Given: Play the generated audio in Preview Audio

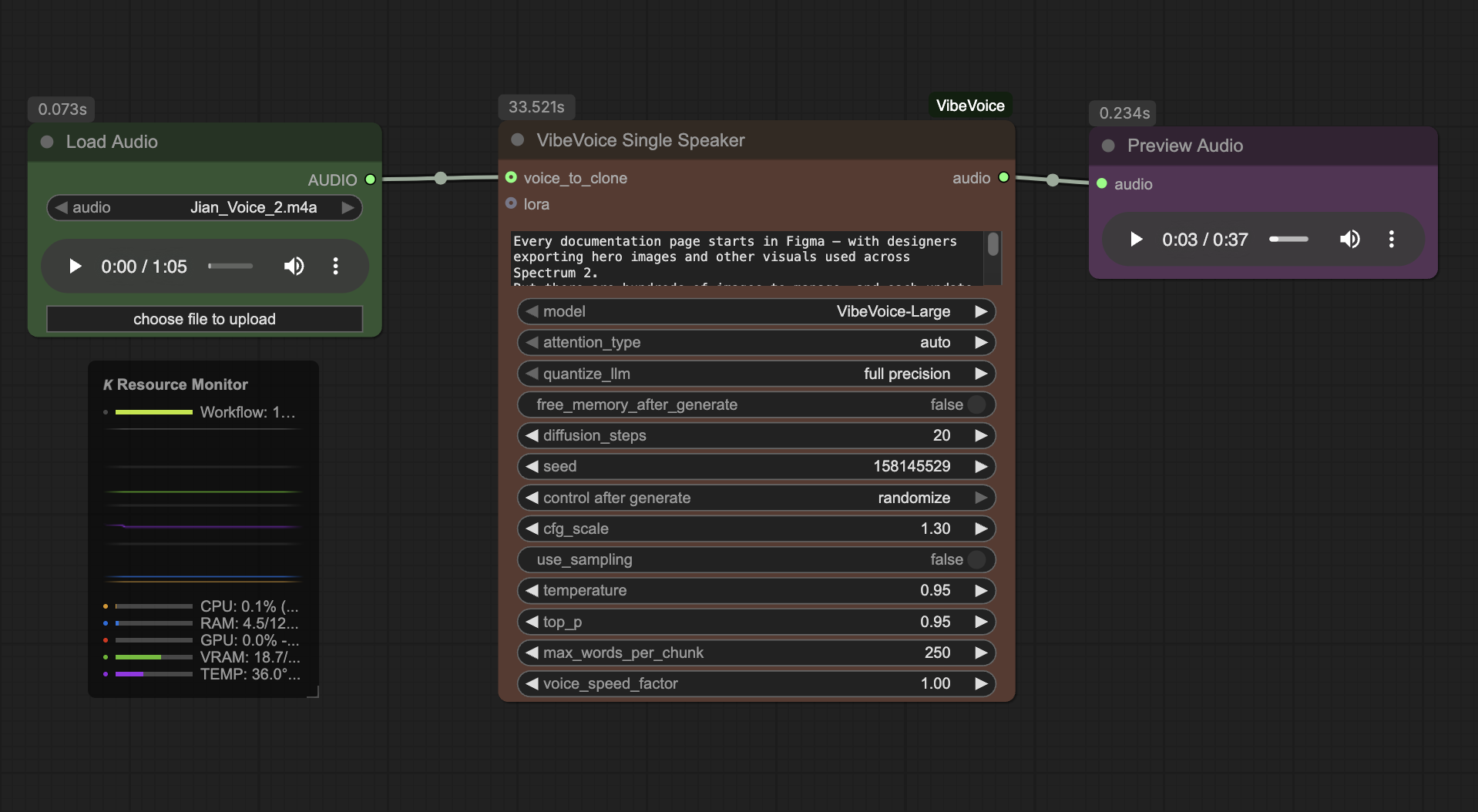Looking at the screenshot, I should [x=1136, y=240].
